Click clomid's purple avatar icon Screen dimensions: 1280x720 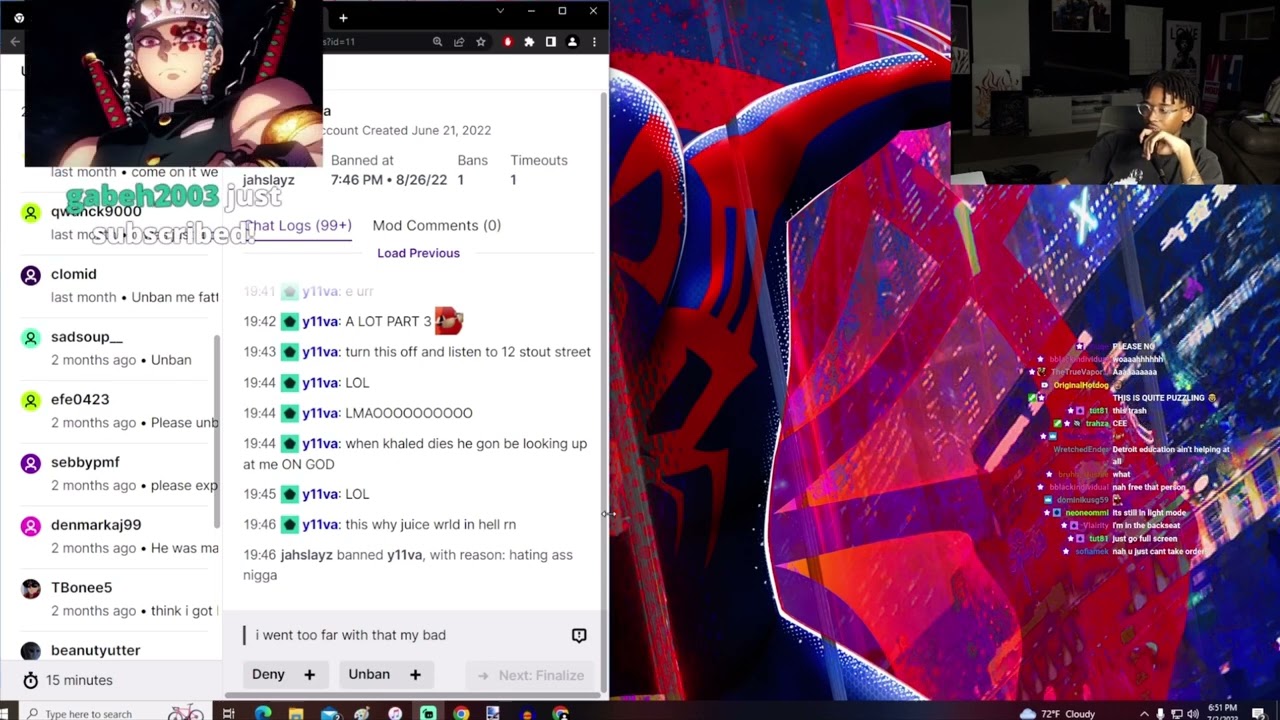point(31,275)
